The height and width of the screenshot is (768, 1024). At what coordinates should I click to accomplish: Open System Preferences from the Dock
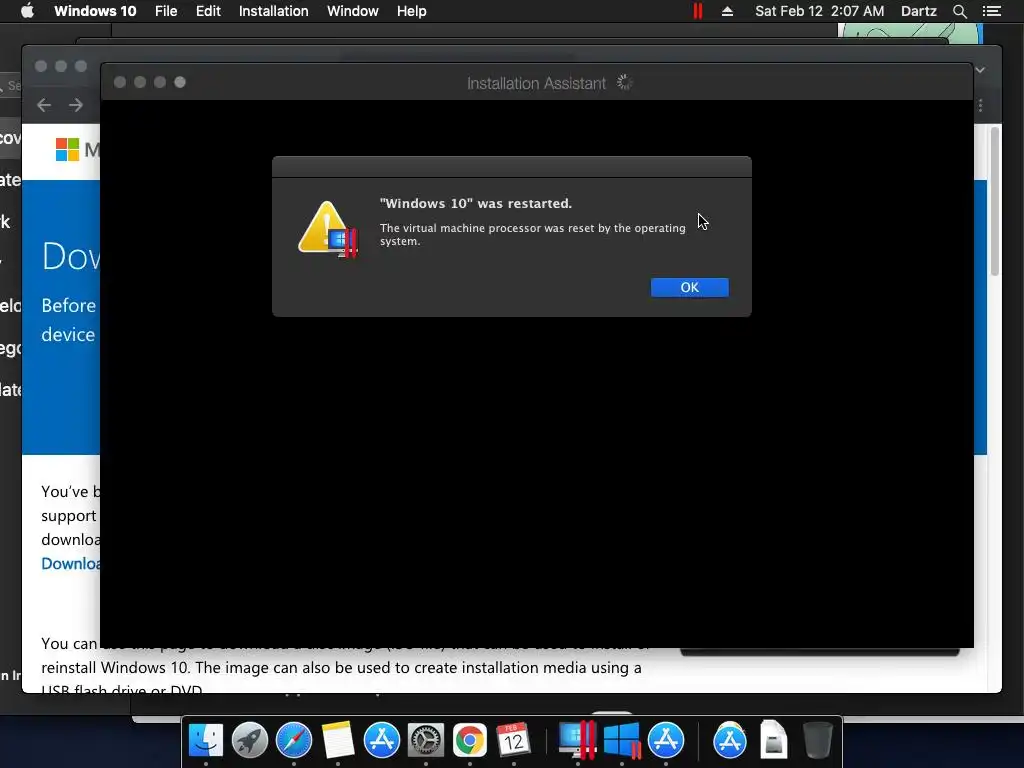tap(426, 740)
